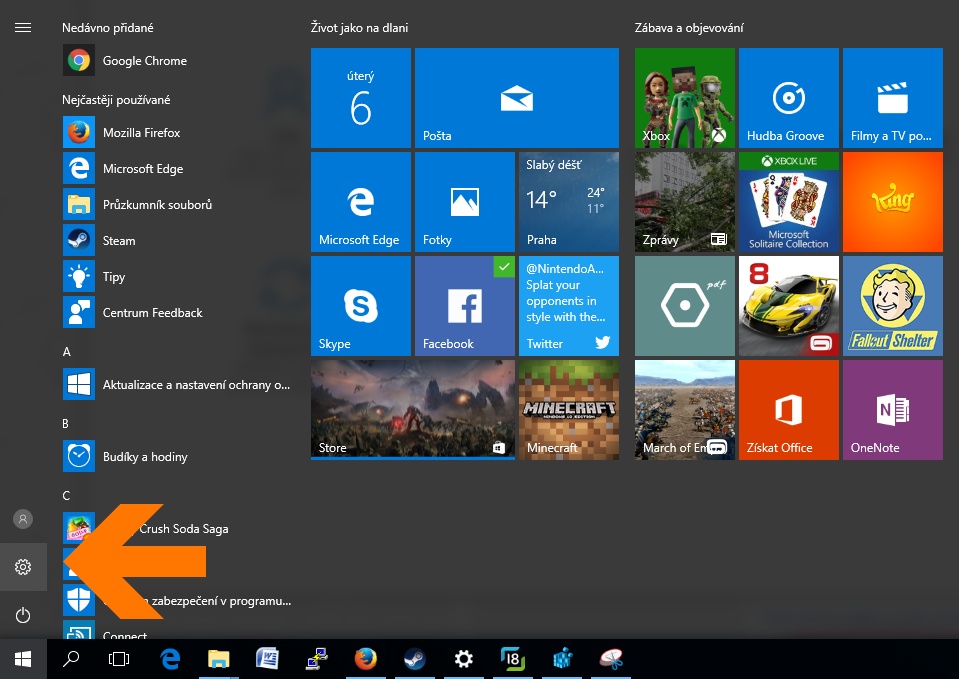The image size is (959, 679).
Task: Open the Pošta mail tile
Action: coord(516,98)
